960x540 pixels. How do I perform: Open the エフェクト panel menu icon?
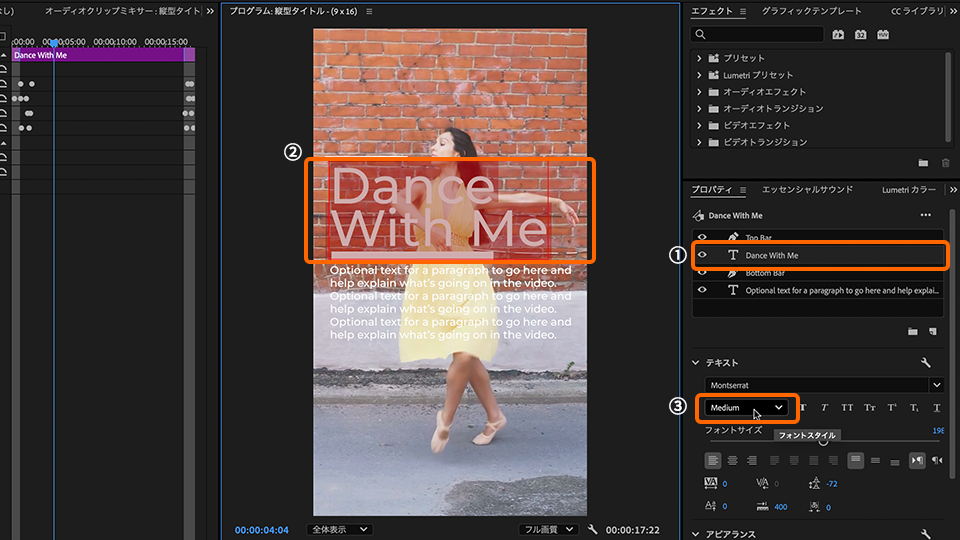pos(743,11)
